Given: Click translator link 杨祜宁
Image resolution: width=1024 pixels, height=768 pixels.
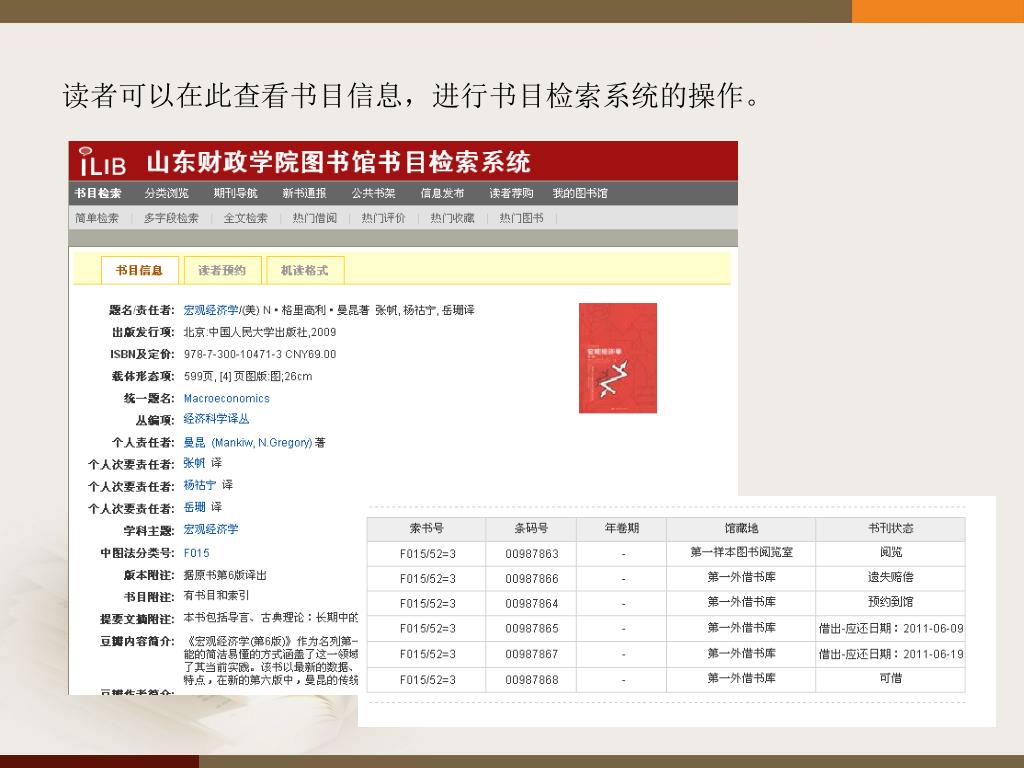Looking at the screenshot, I should click(x=199, y=485).
